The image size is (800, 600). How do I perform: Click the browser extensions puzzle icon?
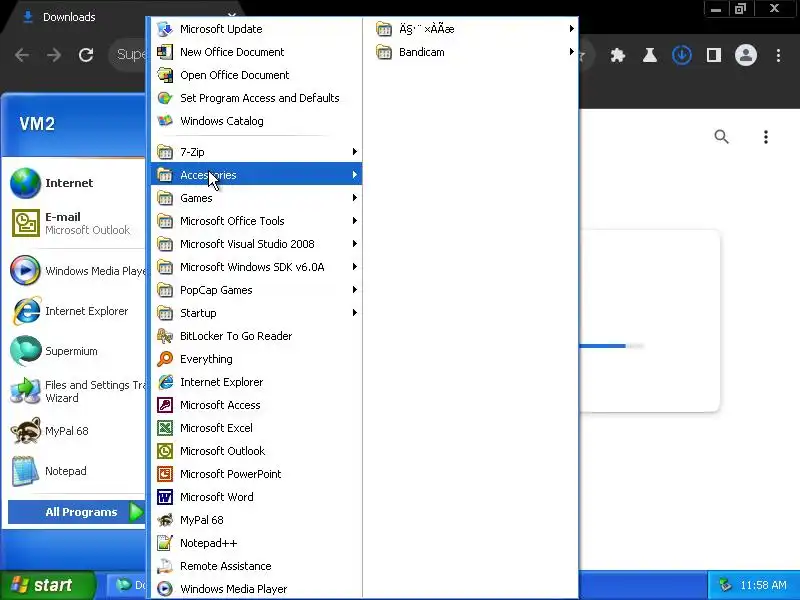618,55
